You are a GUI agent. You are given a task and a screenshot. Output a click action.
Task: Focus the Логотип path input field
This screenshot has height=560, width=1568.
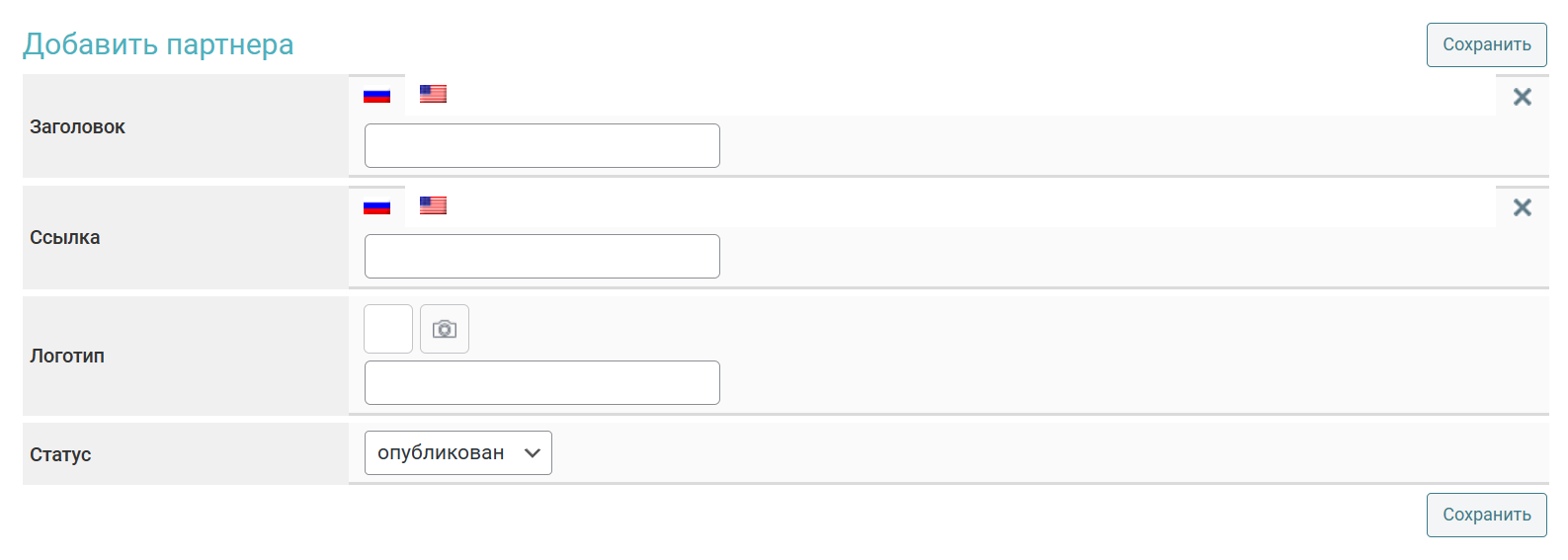541,382
